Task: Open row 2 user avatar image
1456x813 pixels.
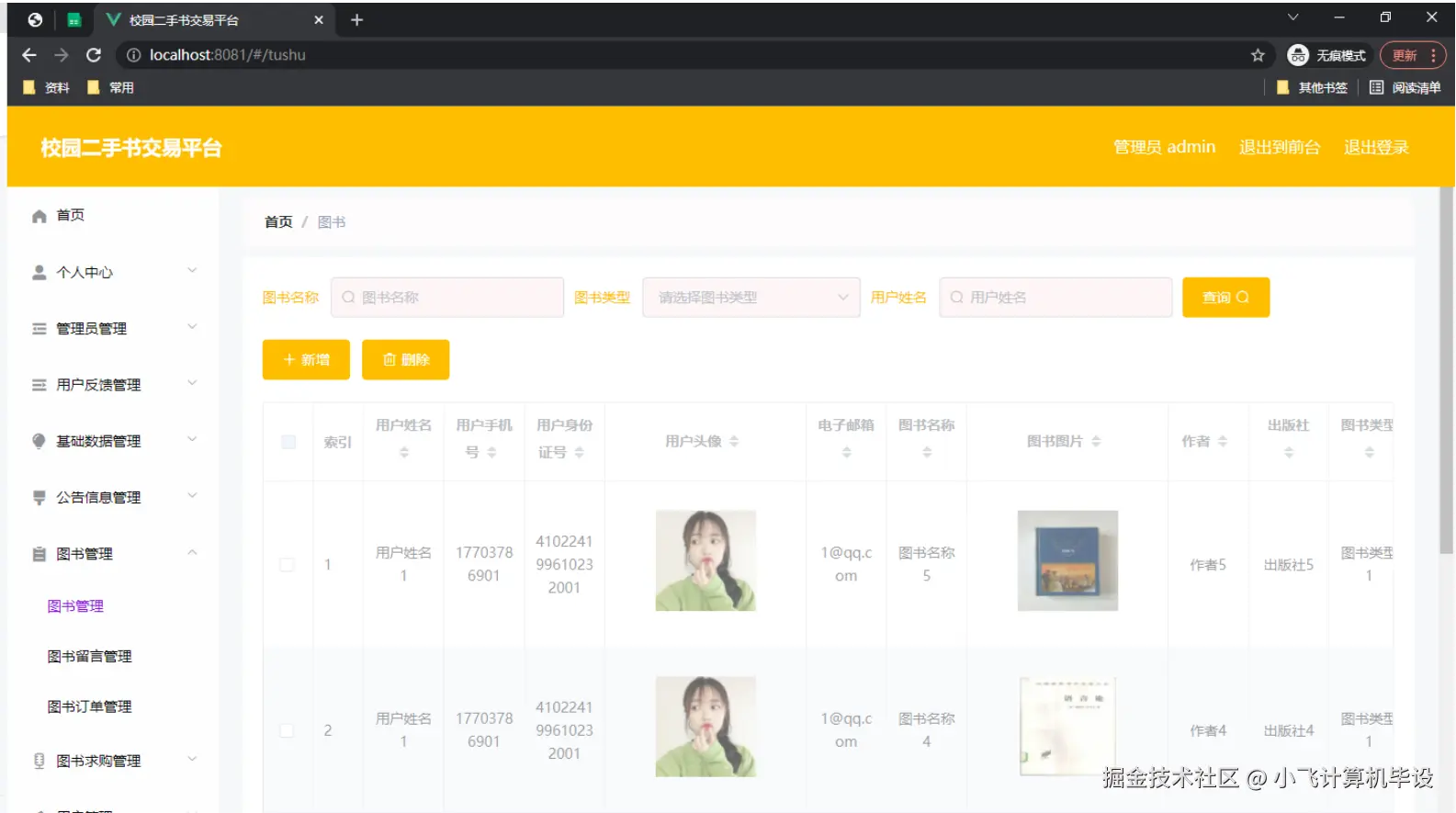Action: pyautogui.click(x=705, y=727)
